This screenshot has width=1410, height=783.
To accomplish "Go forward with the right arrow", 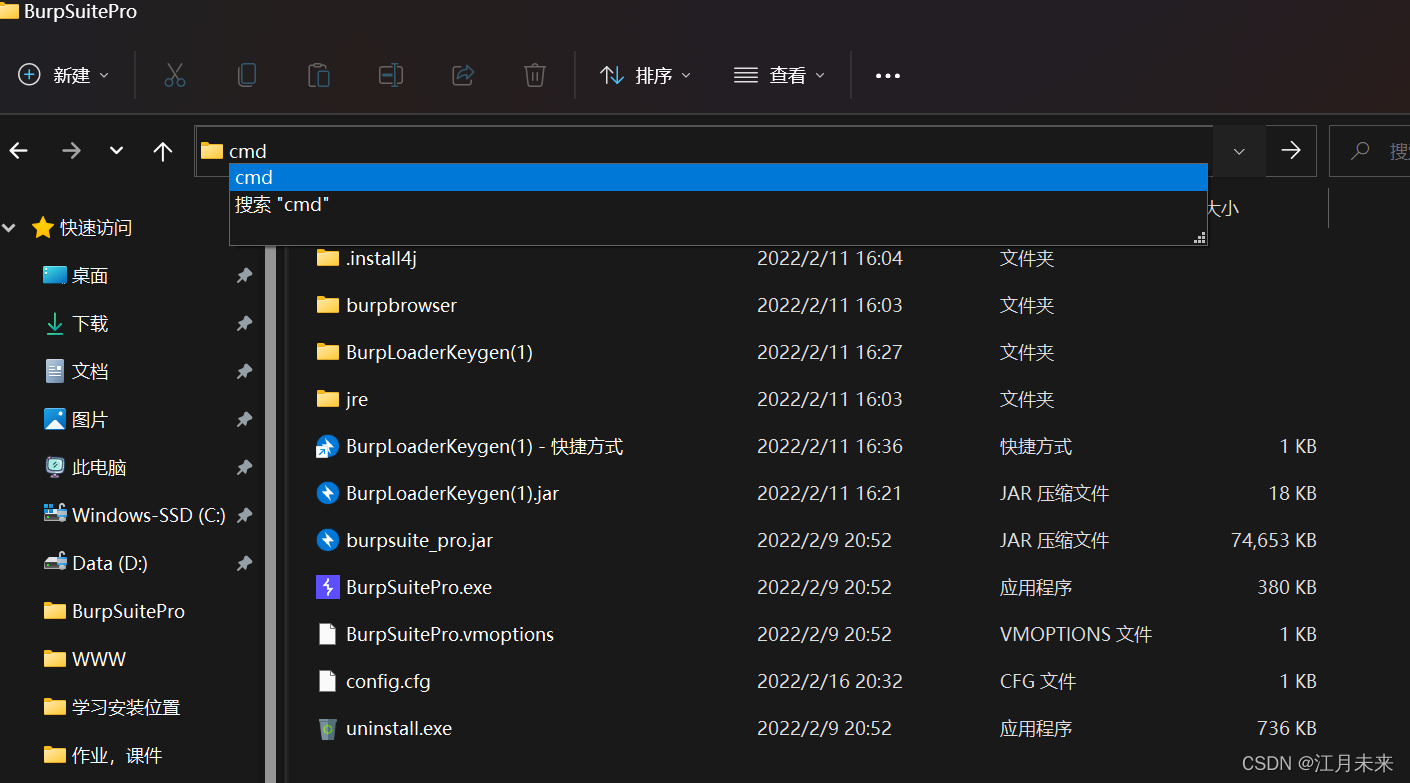I will (x=71, y=151).
